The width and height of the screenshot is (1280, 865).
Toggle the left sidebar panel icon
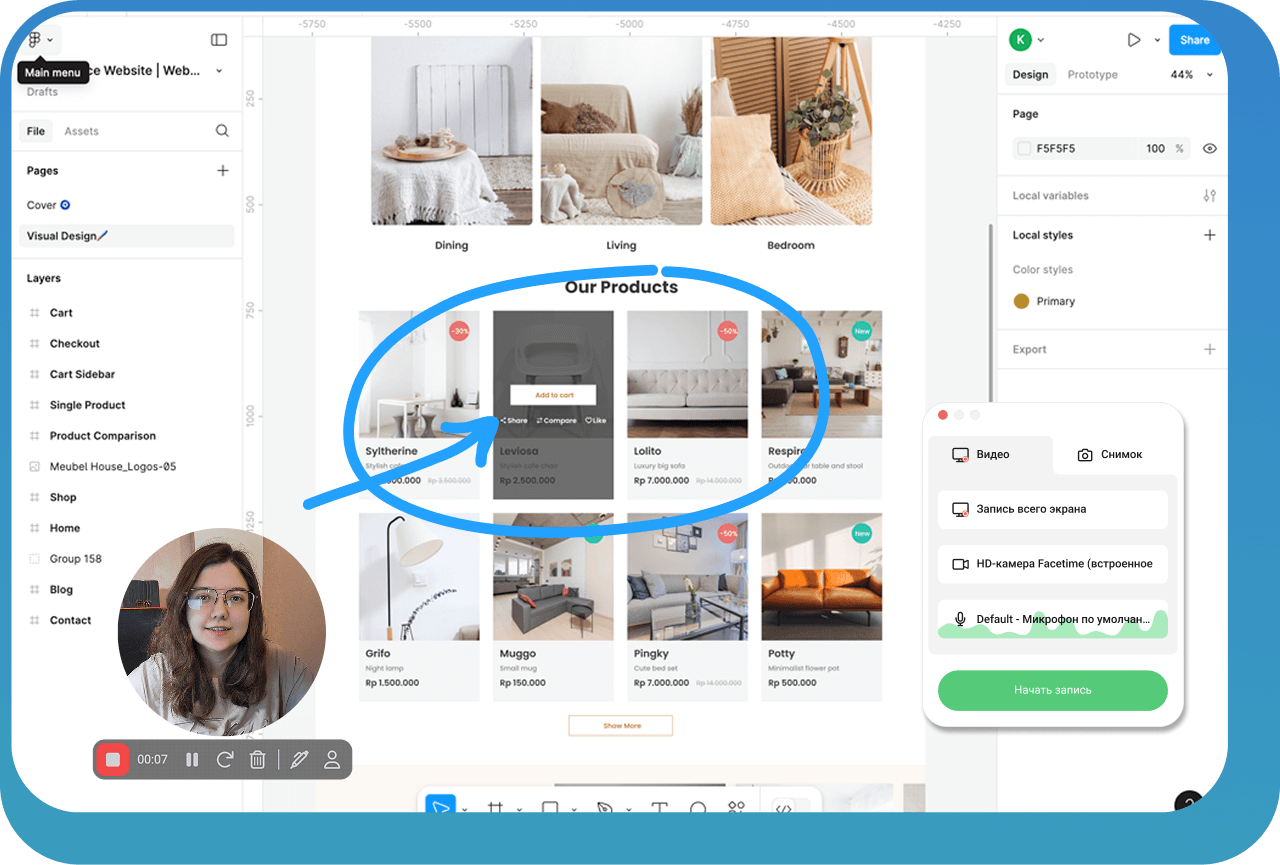click(219, 40)
